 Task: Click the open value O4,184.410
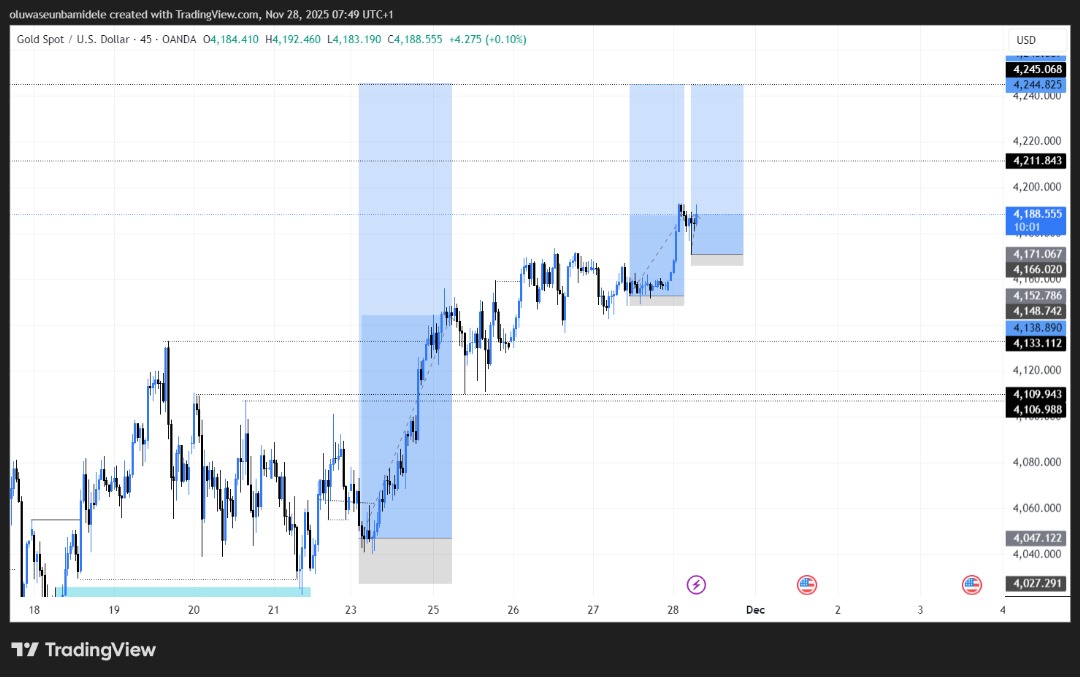[x=231, y=39]
